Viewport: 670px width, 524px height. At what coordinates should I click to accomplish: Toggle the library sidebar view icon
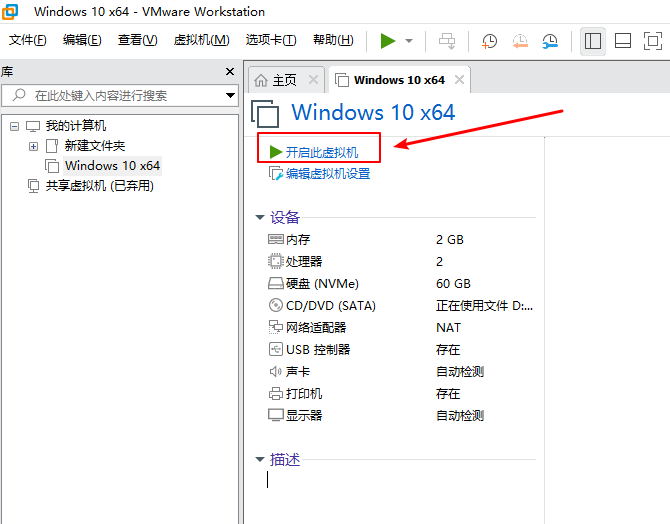pyautogui.click(x=593, y=41)
